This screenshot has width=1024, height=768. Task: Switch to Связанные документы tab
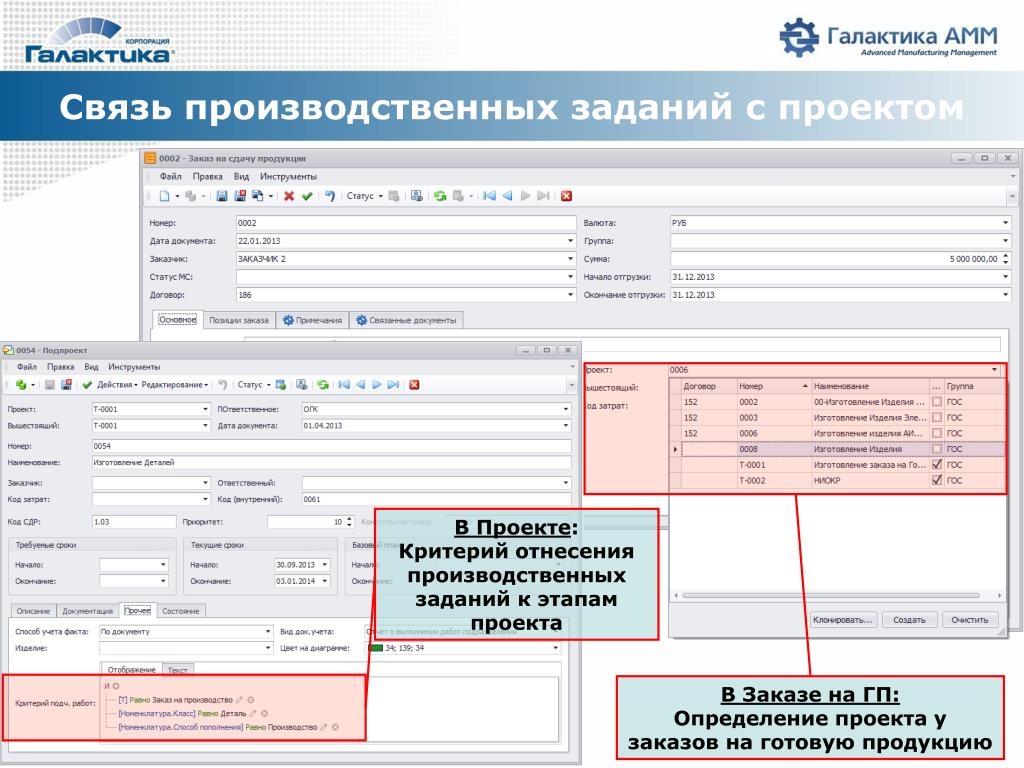point(406,320)
